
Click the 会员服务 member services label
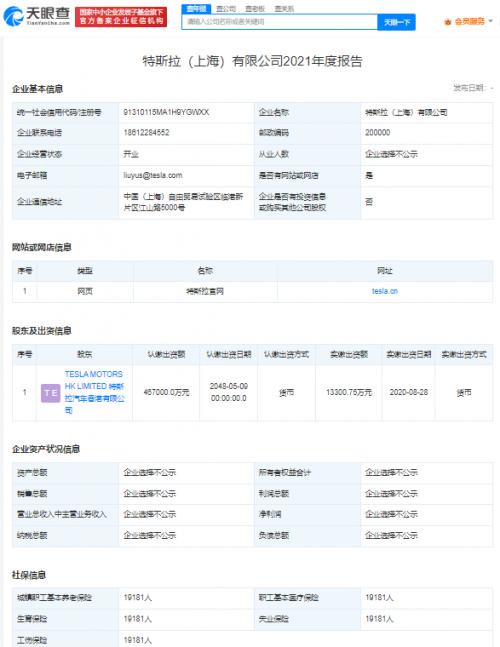click(x=469, y=21)
